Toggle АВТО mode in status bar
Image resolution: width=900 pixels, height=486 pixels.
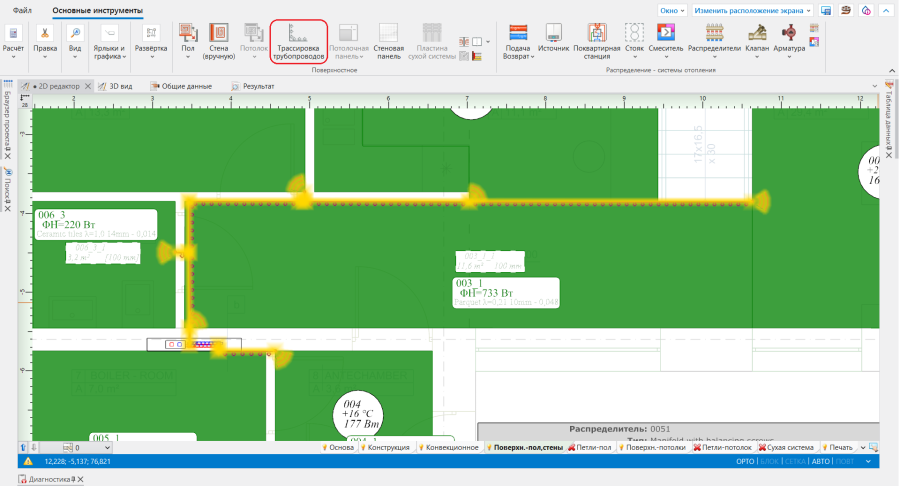click(821, 461)
